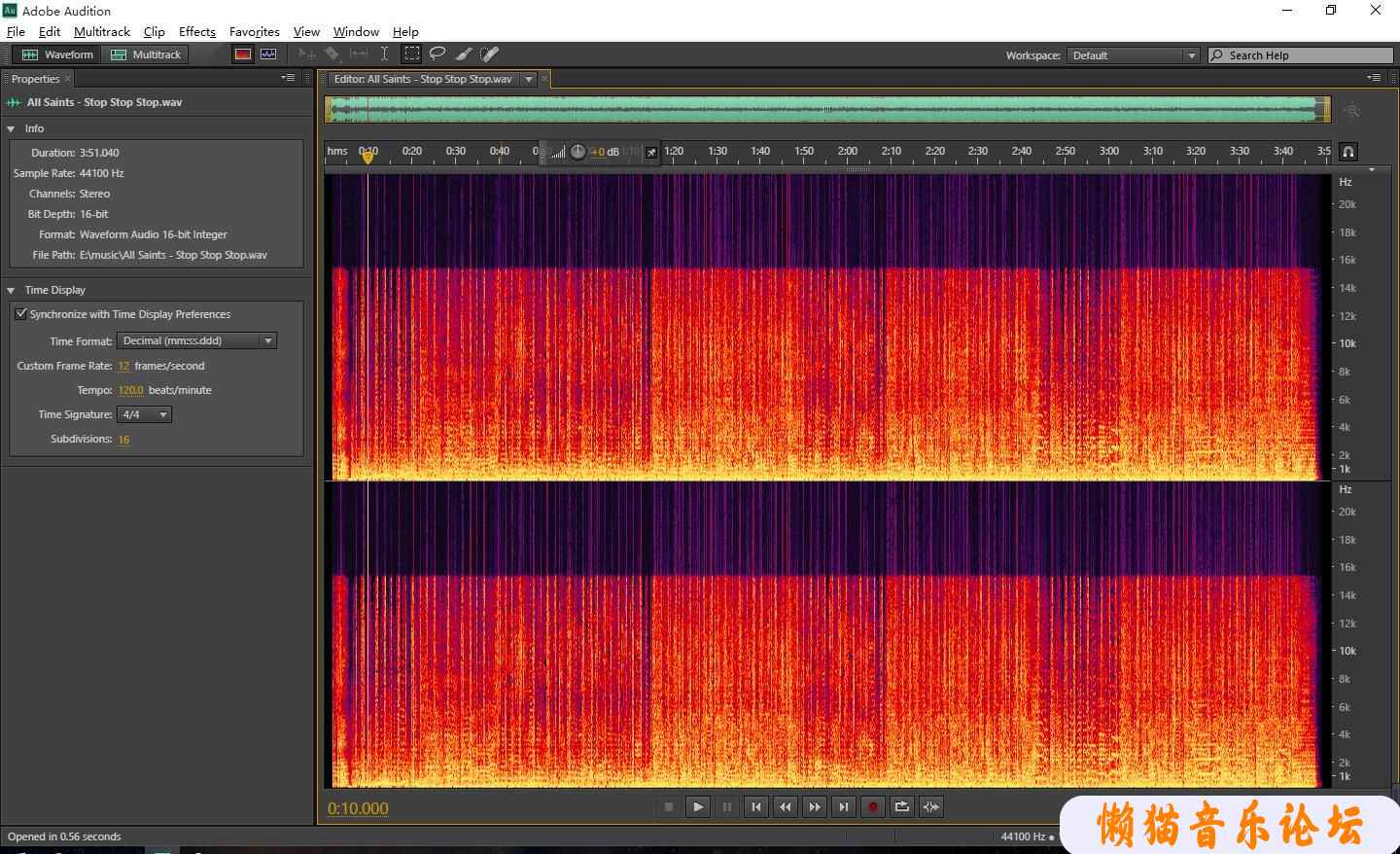
Task: Open the Time Format dropdown
Action: tap(197, 340)
